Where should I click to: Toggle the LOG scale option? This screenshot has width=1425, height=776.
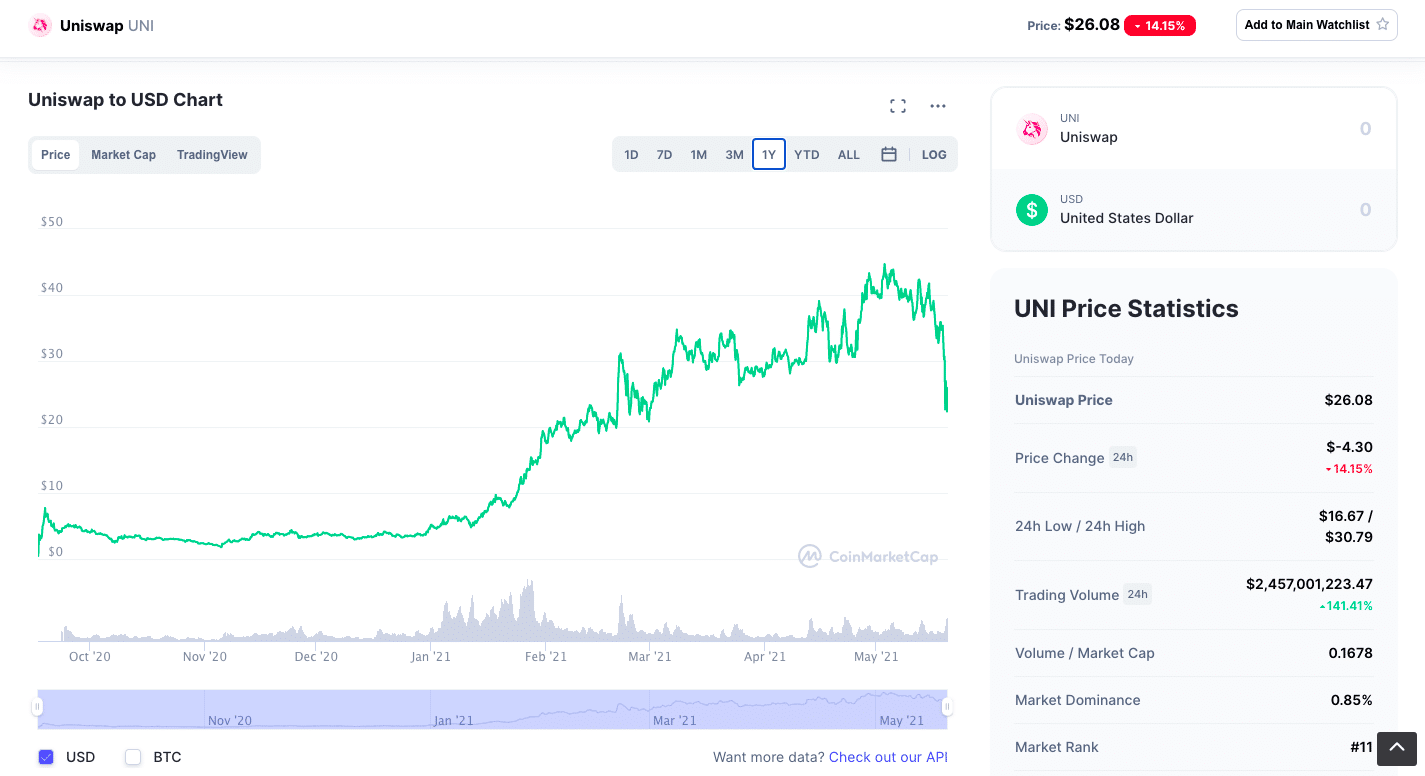934,155
